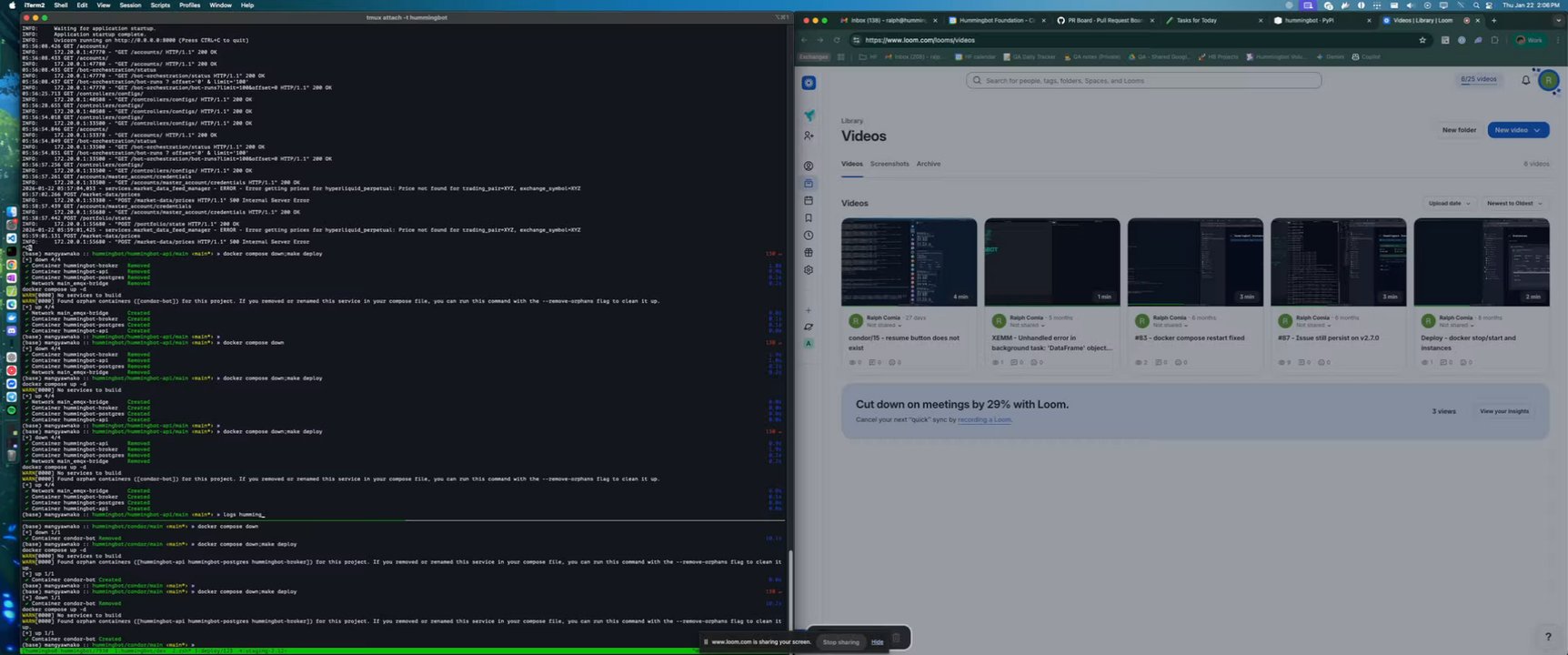The image size is (1568, 655).
Task: Open the browser tab list chevron
Action: click(x=1561, y=20)
